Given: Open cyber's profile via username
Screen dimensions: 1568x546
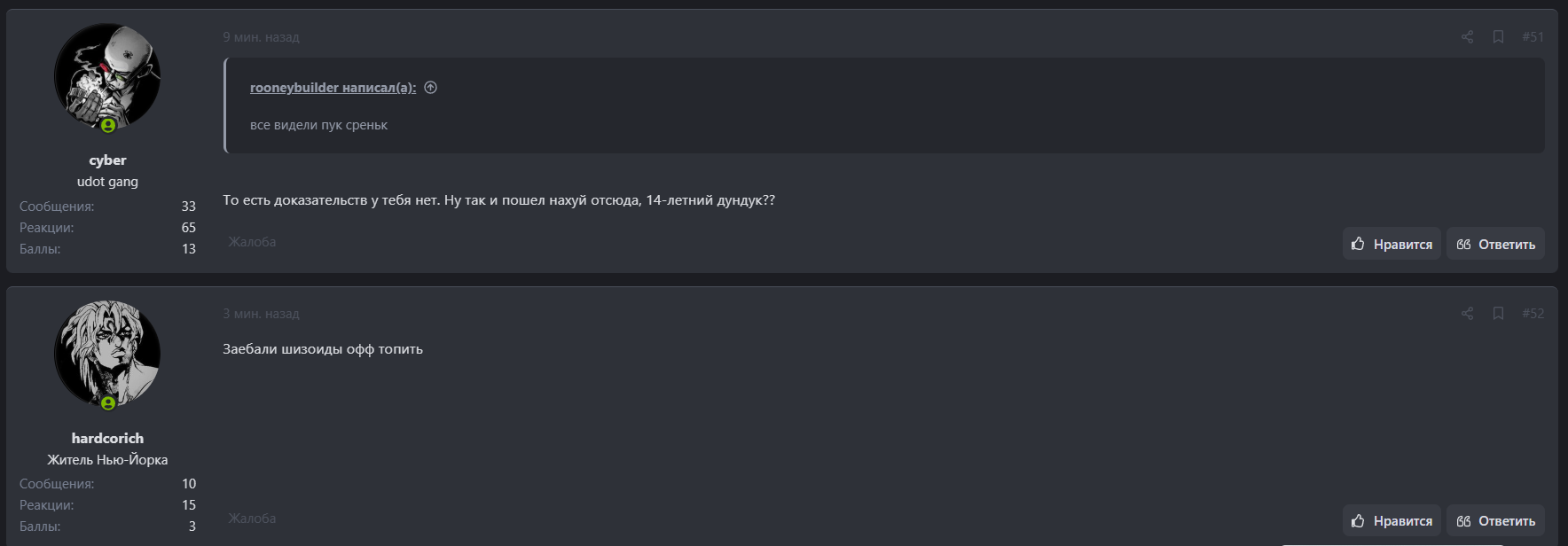Looking at the screenshot, I should pyautogui.click(x=107, y=160).
